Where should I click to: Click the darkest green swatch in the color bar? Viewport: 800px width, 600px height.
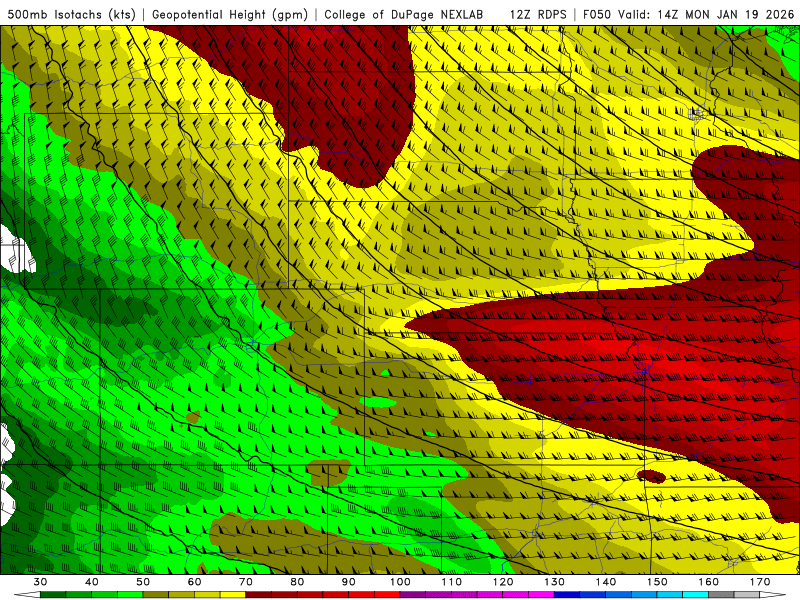(x=53, y=594)
